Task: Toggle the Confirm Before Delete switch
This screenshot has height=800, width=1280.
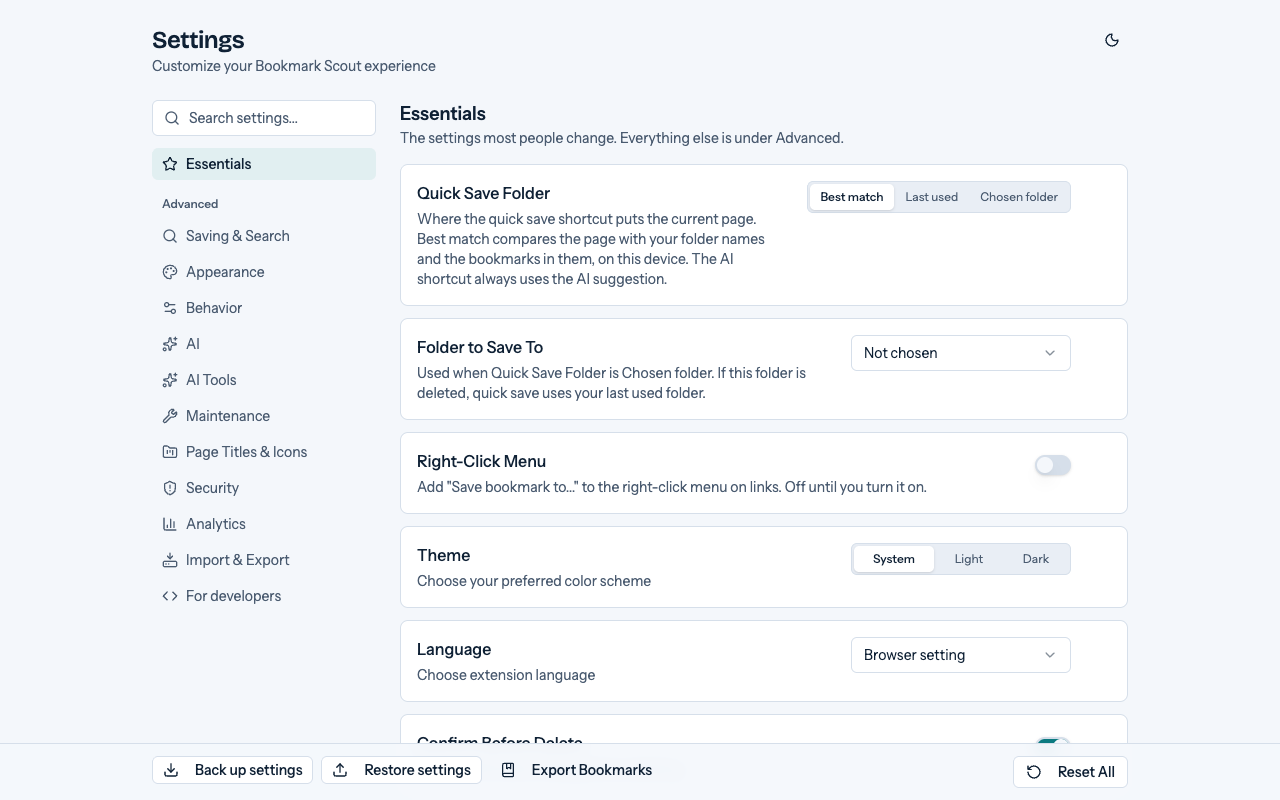Action: coord(1053,741)
